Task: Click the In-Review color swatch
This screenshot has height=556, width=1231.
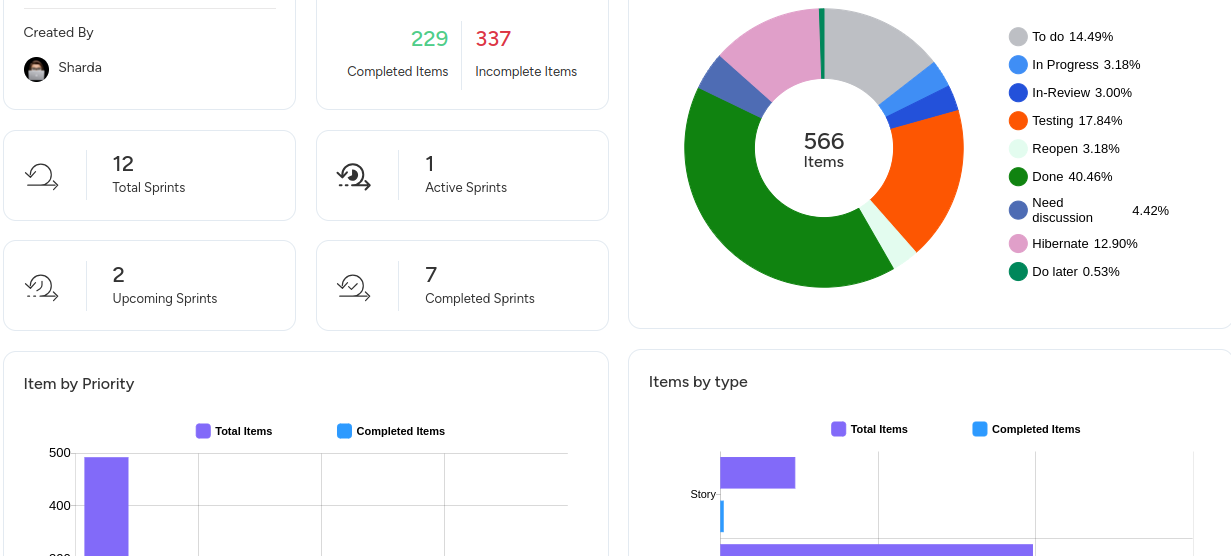Action: tap(1018, 93)
